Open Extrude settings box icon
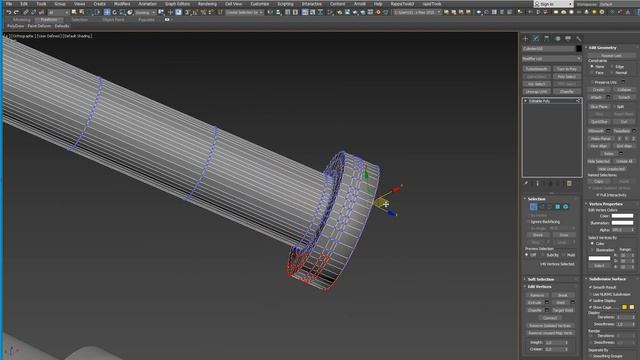Image resolution: width=640 pixels, height=360 pixels. click(547, 302)
